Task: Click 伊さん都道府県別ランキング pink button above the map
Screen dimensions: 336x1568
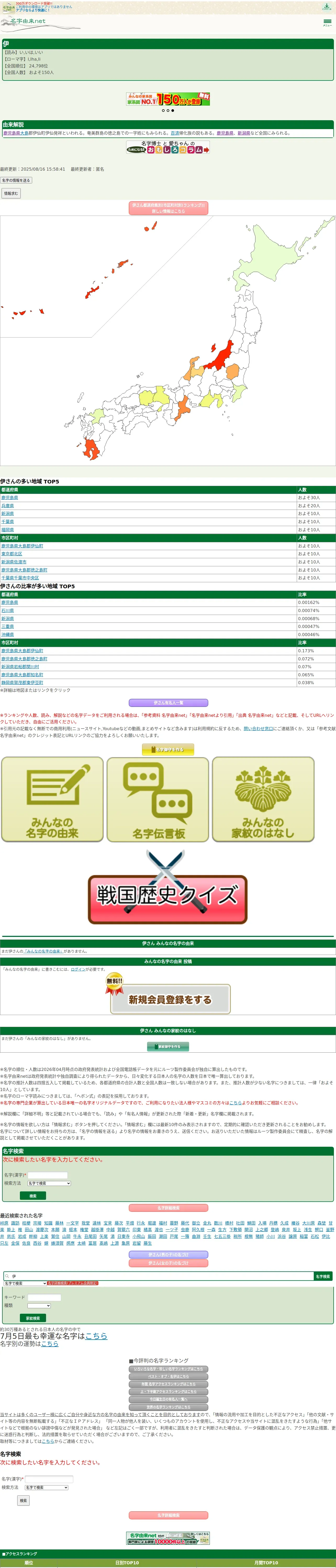Action: [169, 208]
